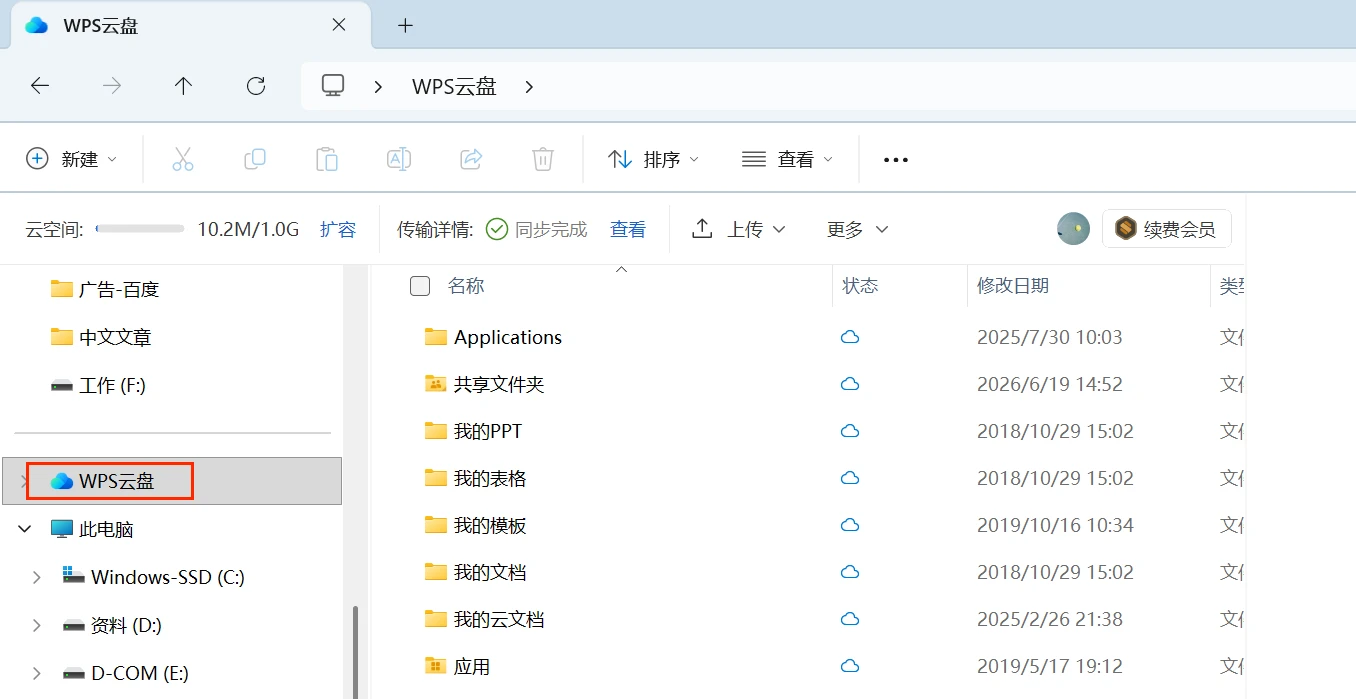
Task: Close the WPS云盘 tab
Action: tap(339, 25)
